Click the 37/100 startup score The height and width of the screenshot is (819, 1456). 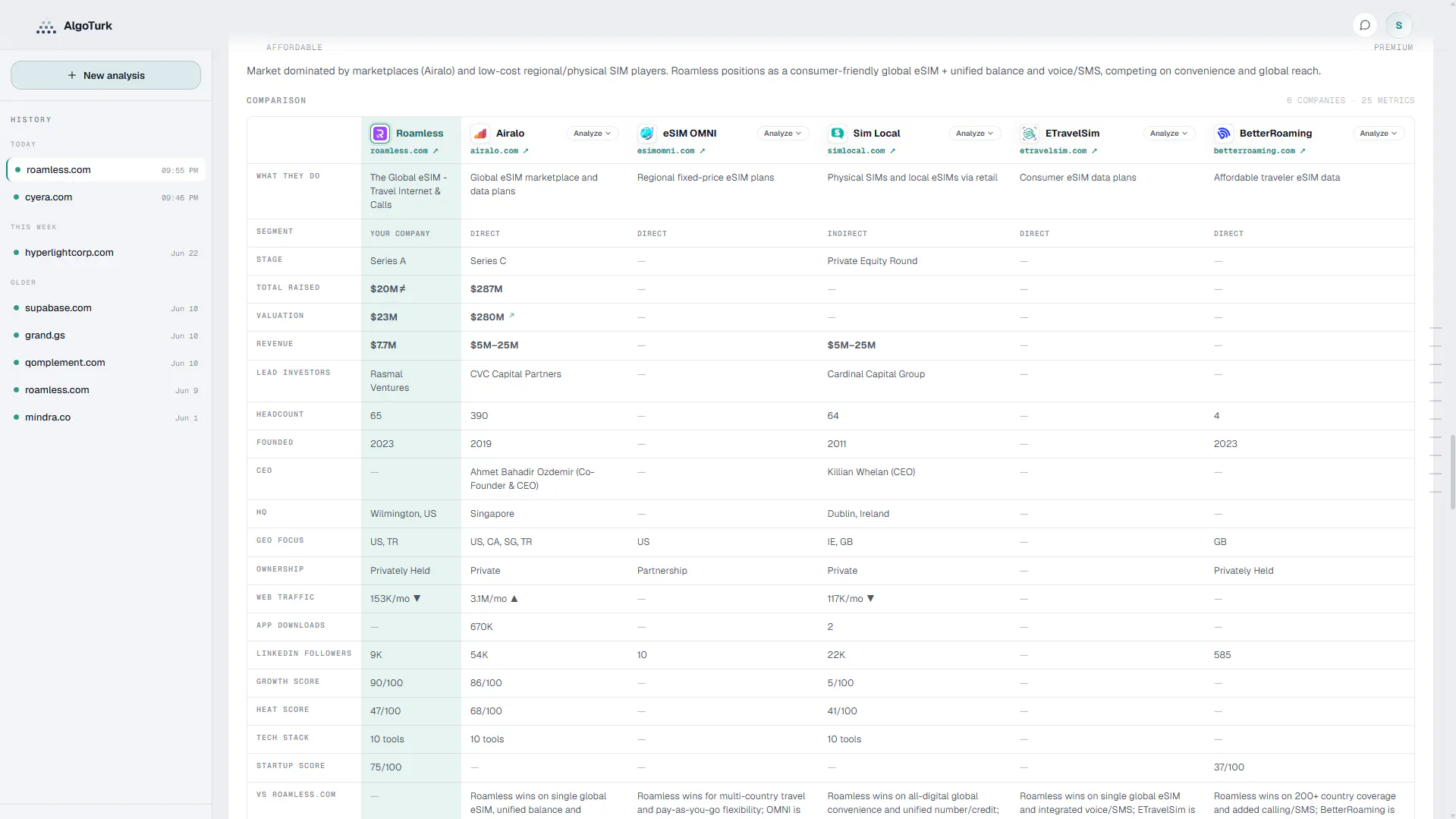1229,767
